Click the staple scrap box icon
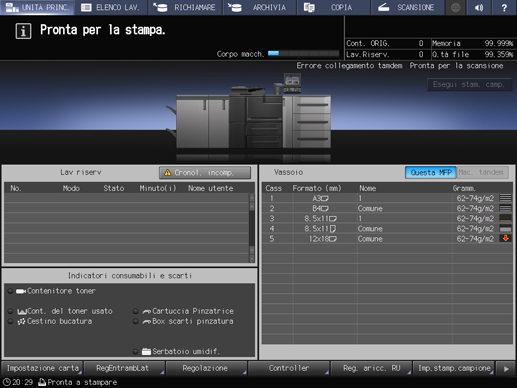 (x=147, y=322)
